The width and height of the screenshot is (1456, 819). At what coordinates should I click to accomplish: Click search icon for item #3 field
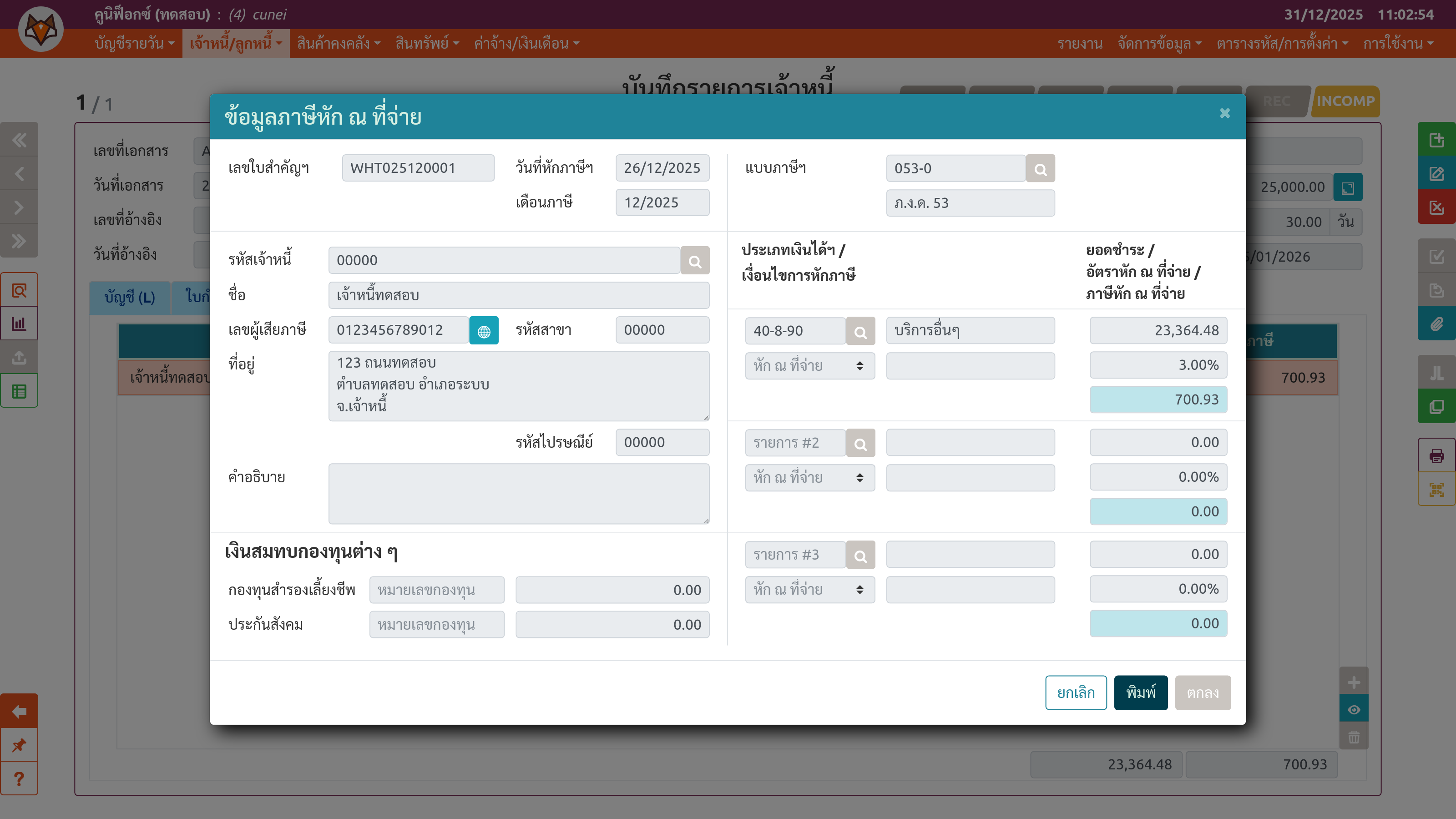860,555
